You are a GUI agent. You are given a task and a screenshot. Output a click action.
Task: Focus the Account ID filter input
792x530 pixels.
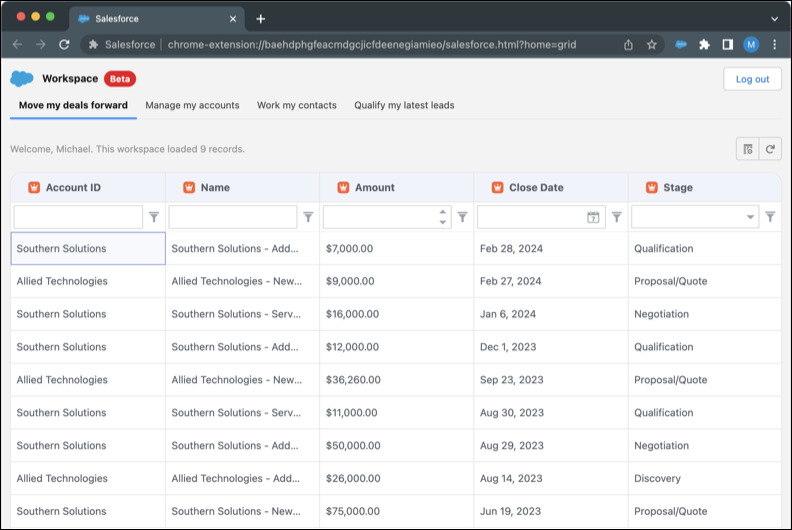pyautogui.click(x=78, y=217)
